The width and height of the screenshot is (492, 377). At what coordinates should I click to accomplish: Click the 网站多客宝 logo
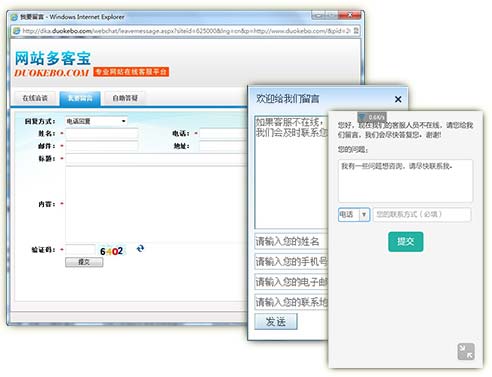pyautogui.click(x=53, y=59)
